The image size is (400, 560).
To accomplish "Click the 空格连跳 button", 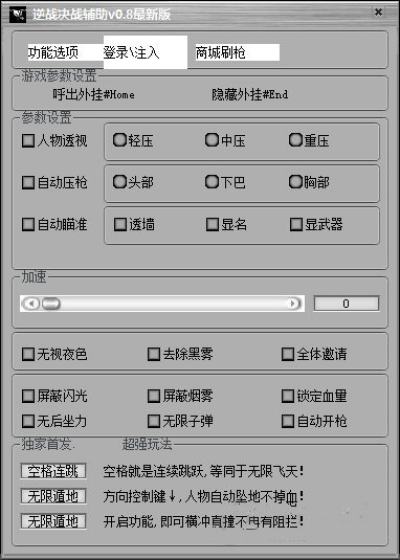I will tap(53, 471).
